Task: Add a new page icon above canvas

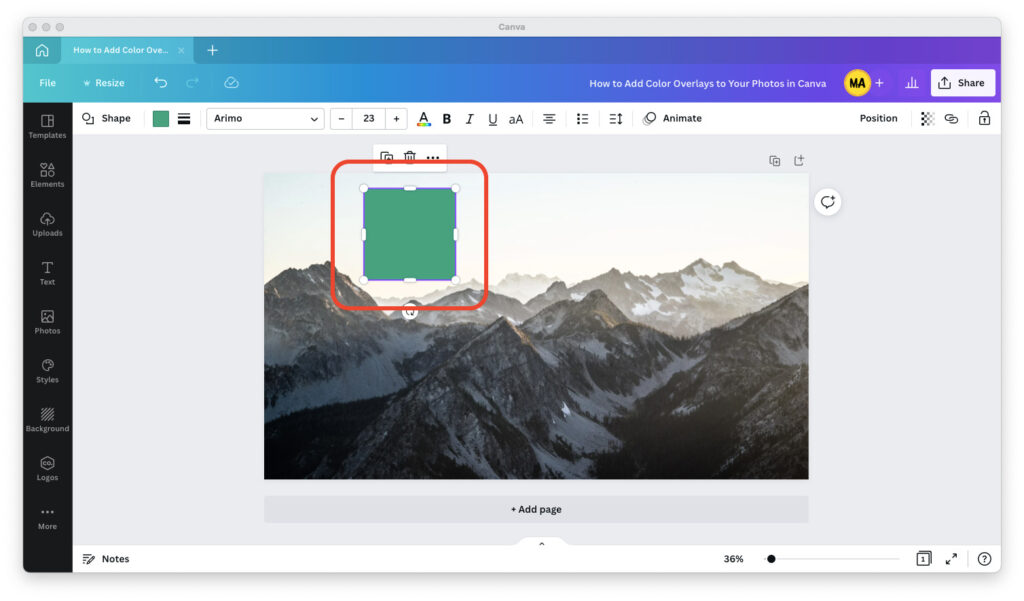Action: [x=799, y=161]
